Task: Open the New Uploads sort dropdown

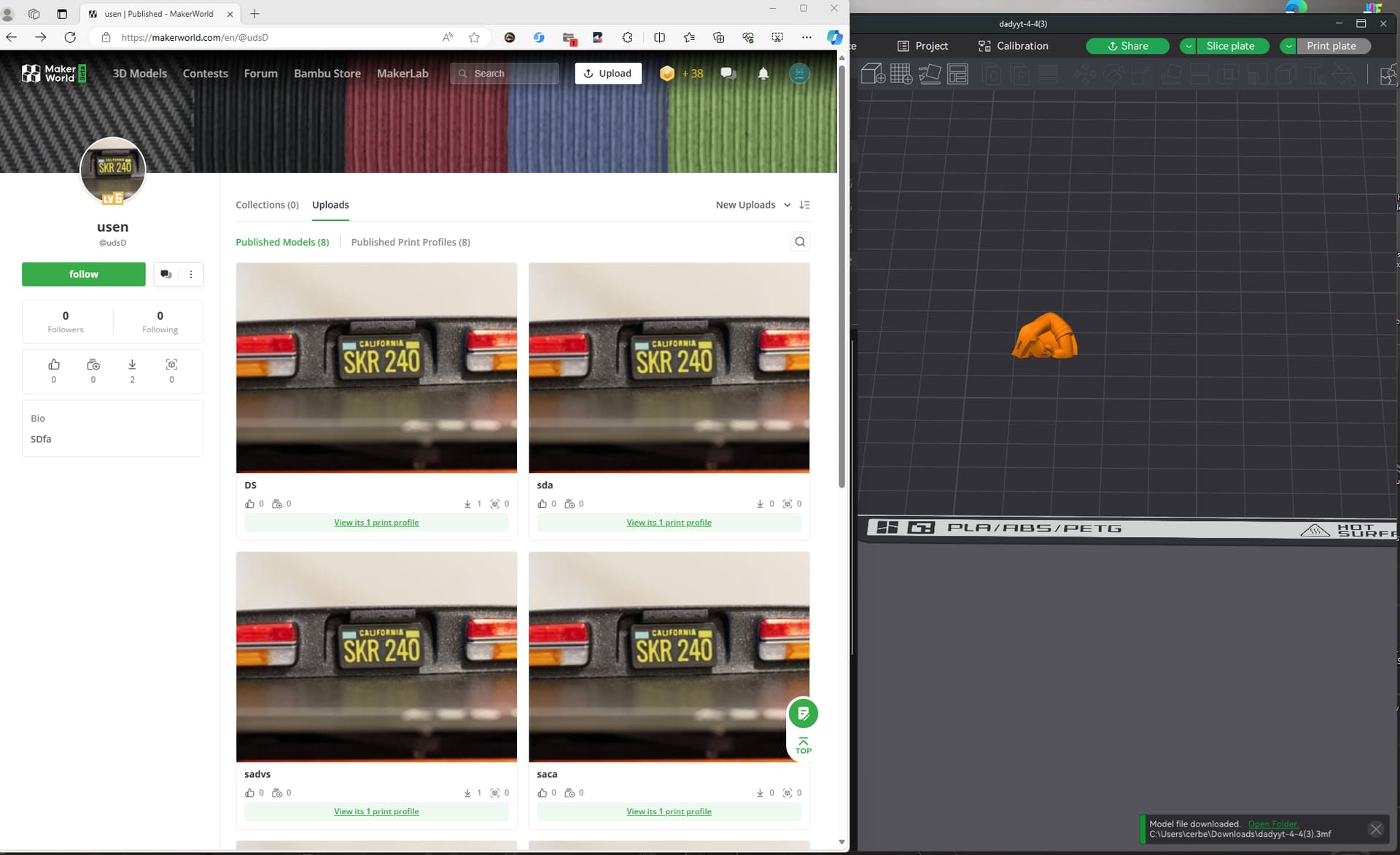Action: [753, 205]
